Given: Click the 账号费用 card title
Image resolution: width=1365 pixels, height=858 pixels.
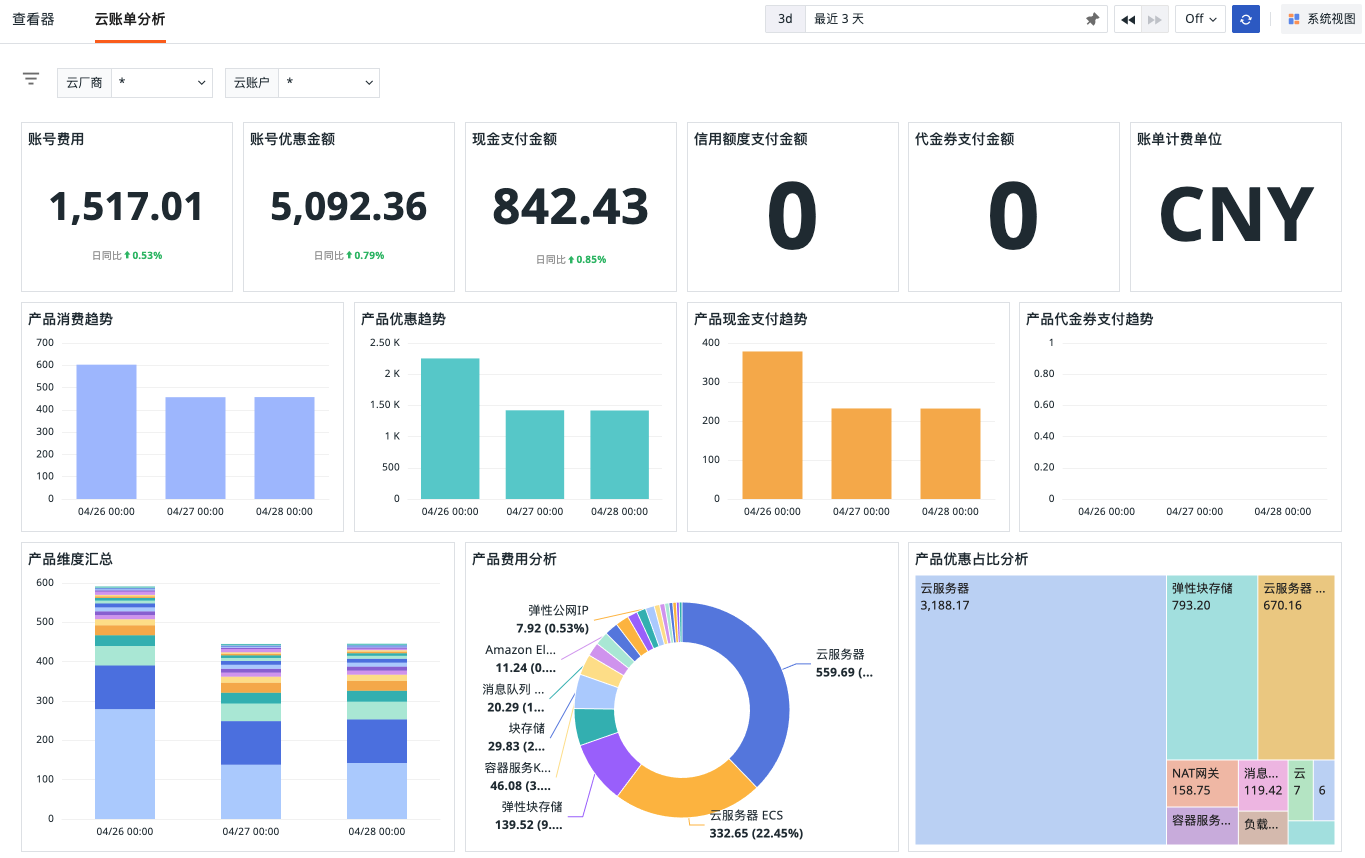Looking at the screenshot, I should pos(56,139).
